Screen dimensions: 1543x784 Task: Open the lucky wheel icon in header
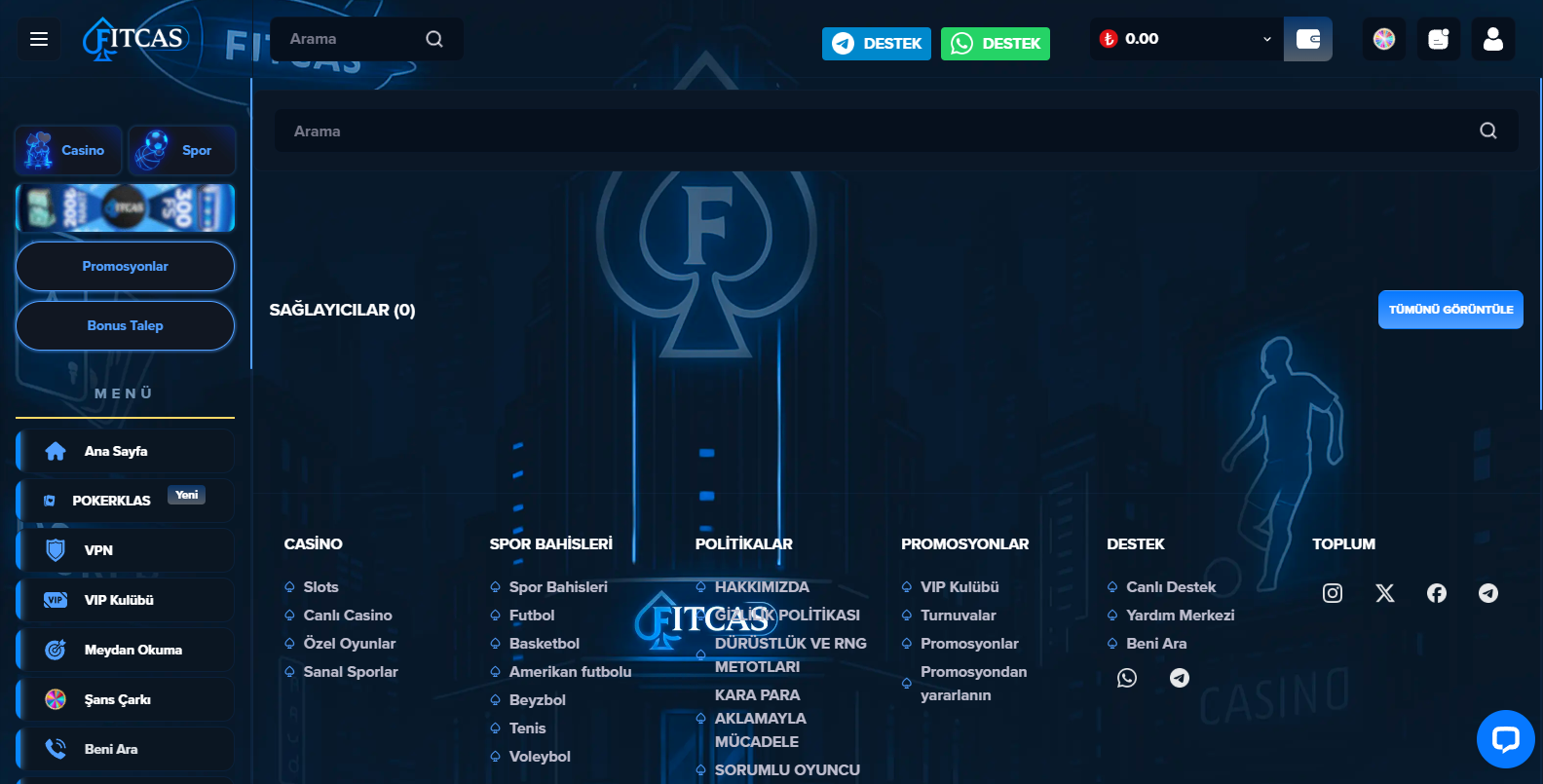pos(1384,39)
